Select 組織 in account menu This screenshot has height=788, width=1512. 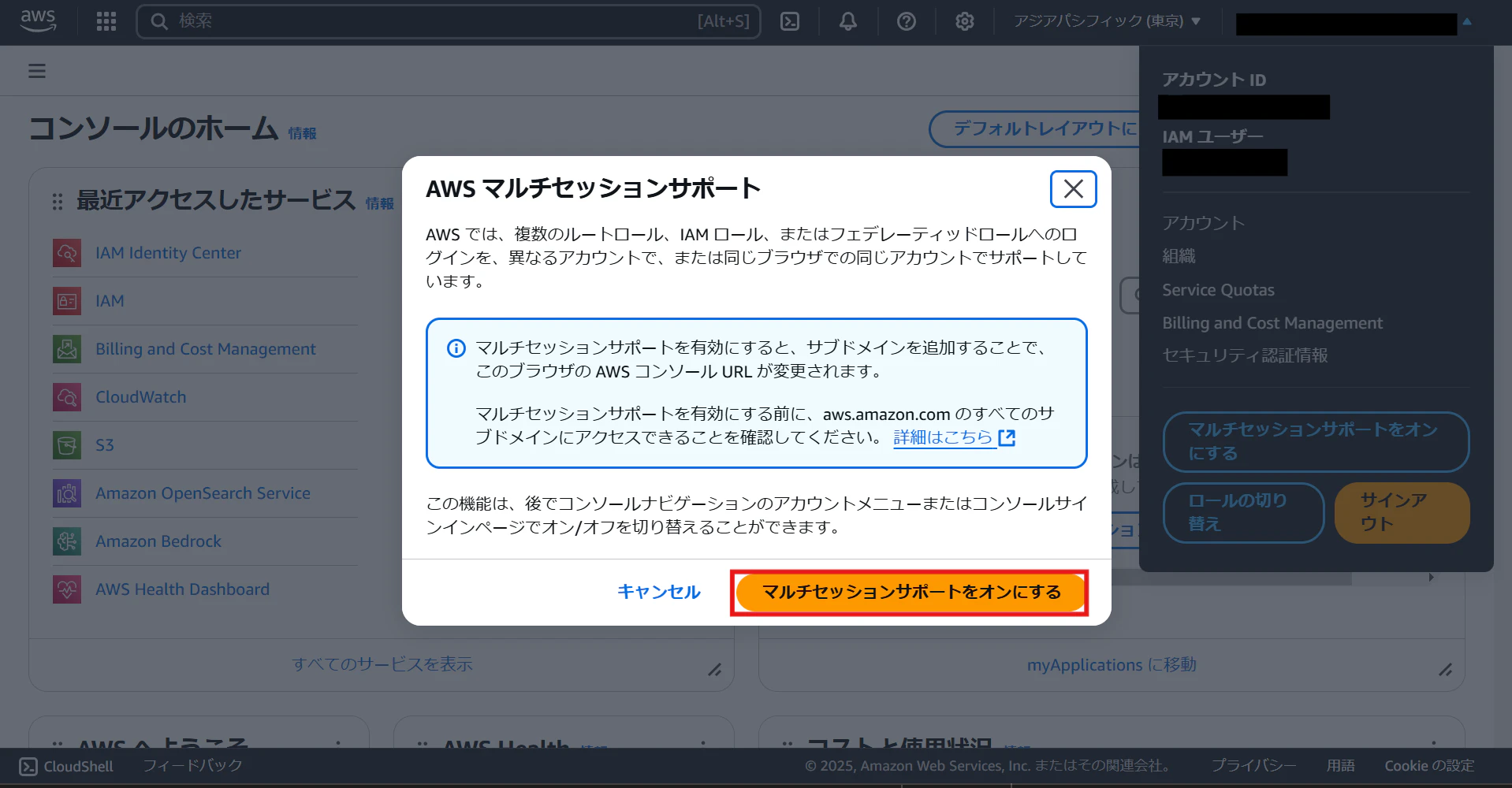[x=1179, y=256]
